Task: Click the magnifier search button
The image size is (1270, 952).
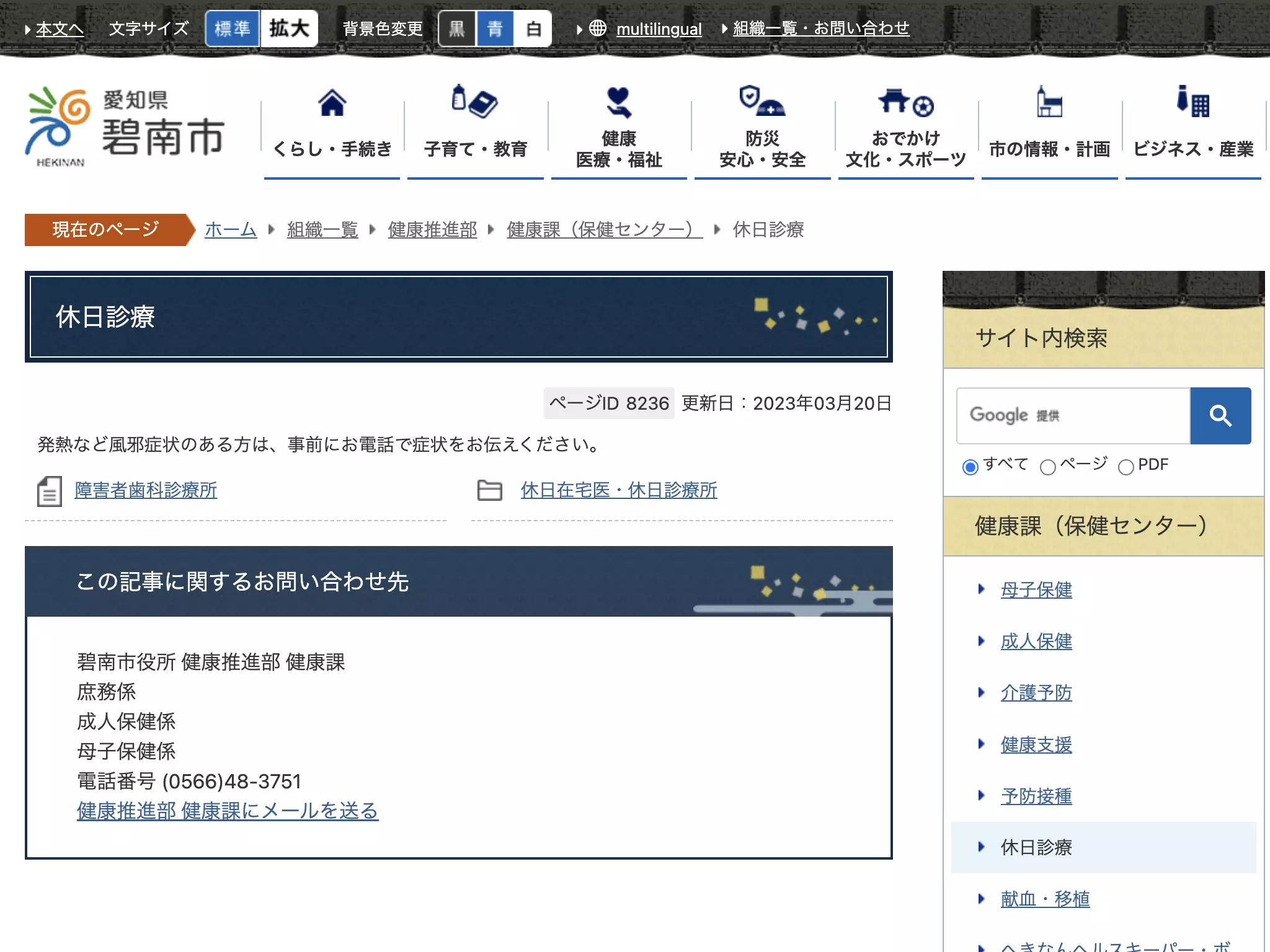Action: pyautogui.click(x=1220, y=415)
